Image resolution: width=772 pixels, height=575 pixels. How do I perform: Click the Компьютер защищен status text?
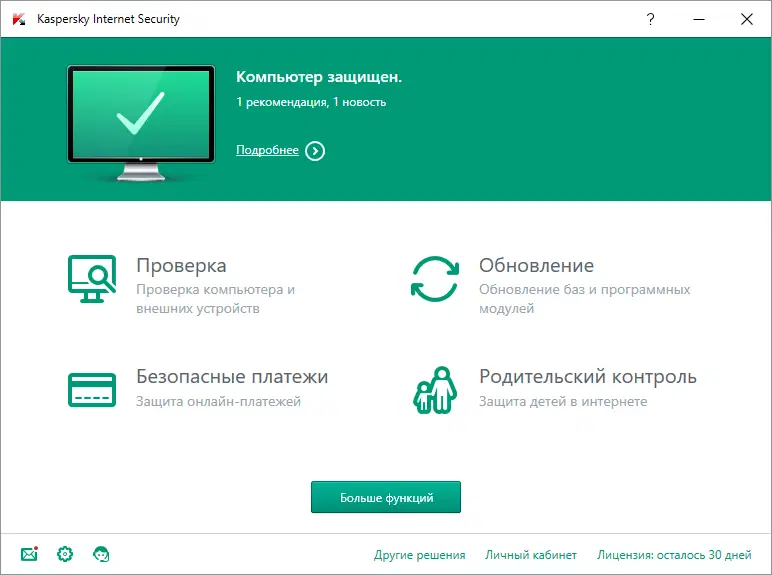[x=319, y=77]
